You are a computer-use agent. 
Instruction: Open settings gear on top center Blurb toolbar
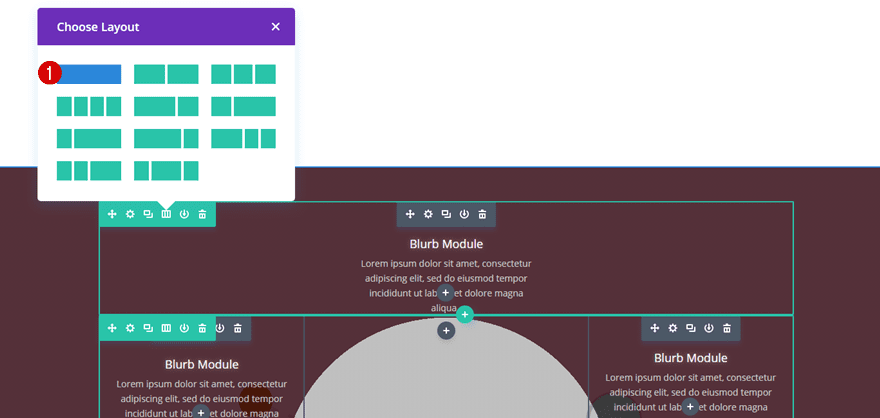(428, 214)
